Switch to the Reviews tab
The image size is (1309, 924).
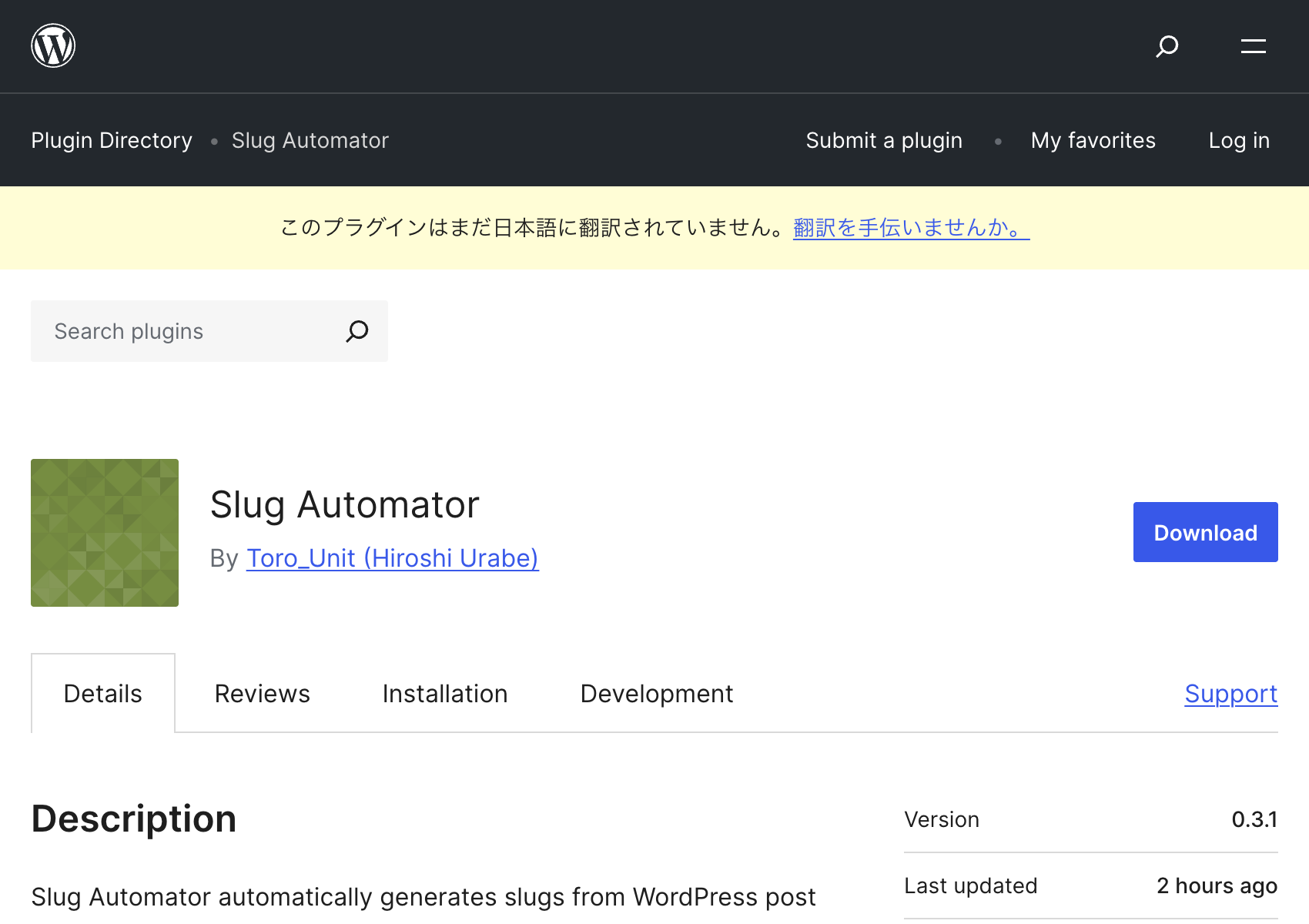tap(263, 694)
